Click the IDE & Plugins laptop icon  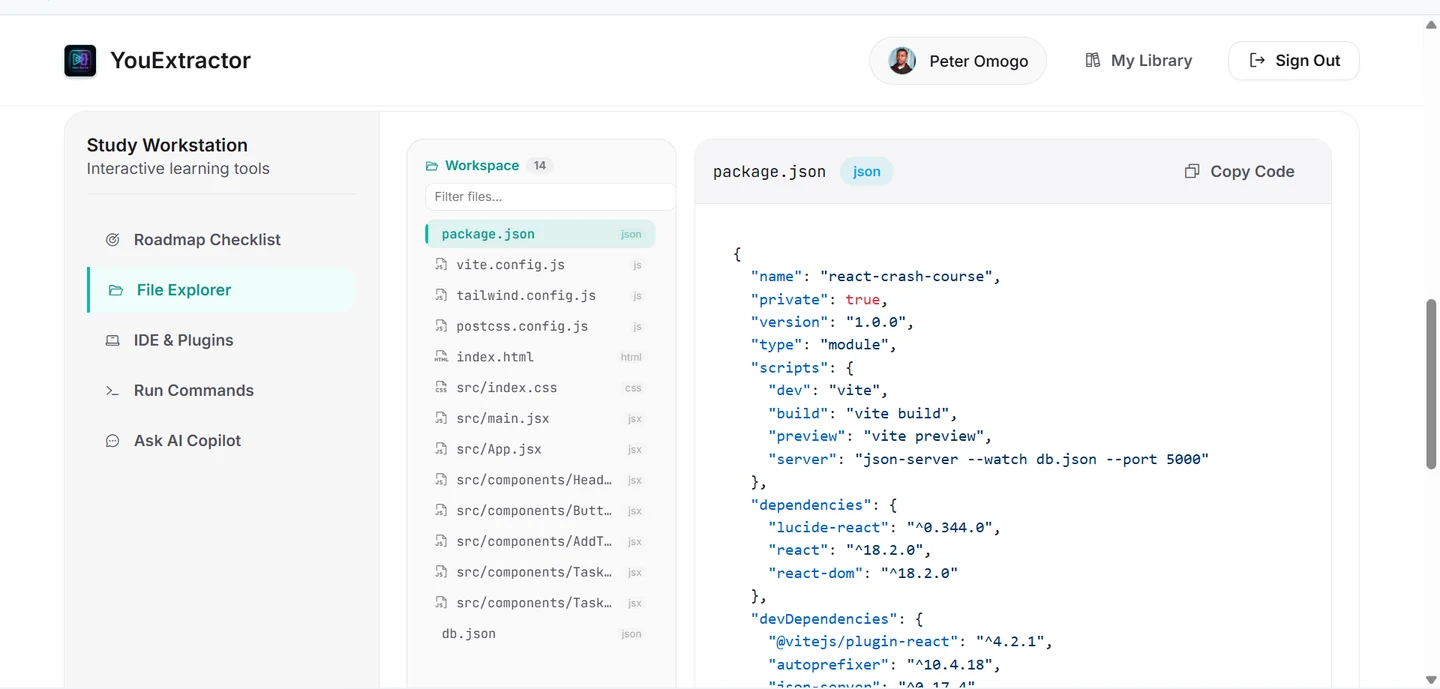pos(113,340)
